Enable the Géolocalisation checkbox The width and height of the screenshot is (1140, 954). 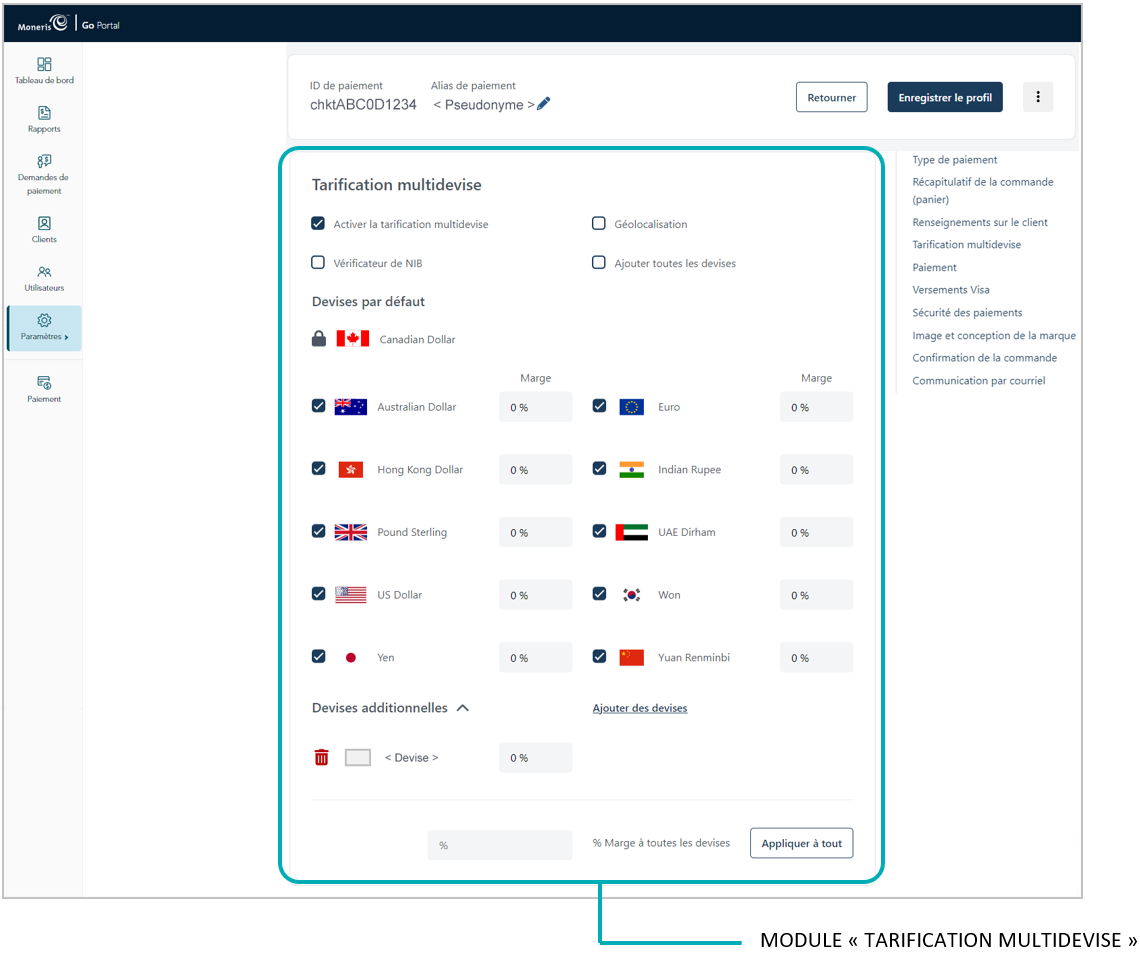point(598,223)
